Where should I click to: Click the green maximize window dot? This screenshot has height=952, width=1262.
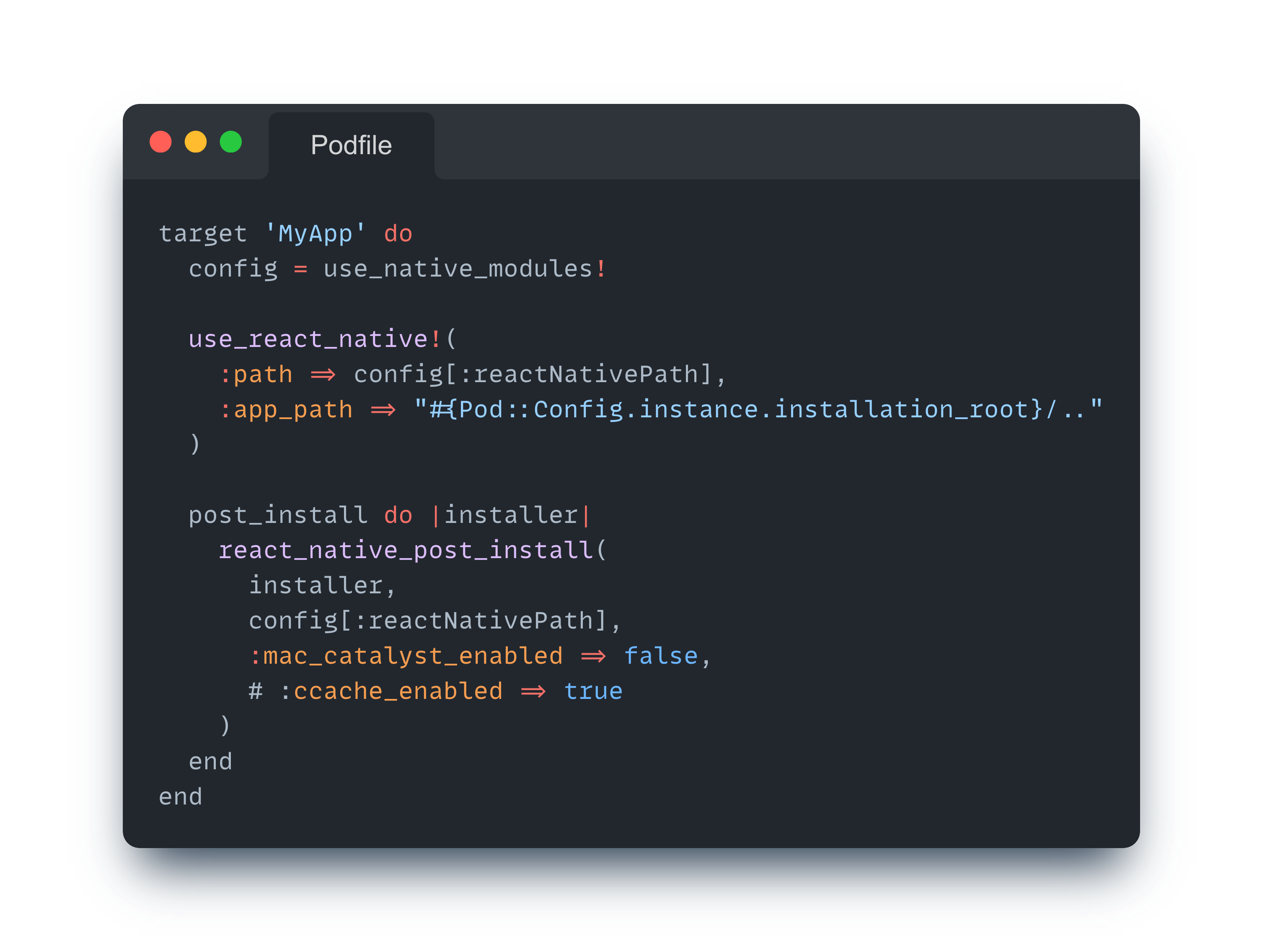coord(231,142)
